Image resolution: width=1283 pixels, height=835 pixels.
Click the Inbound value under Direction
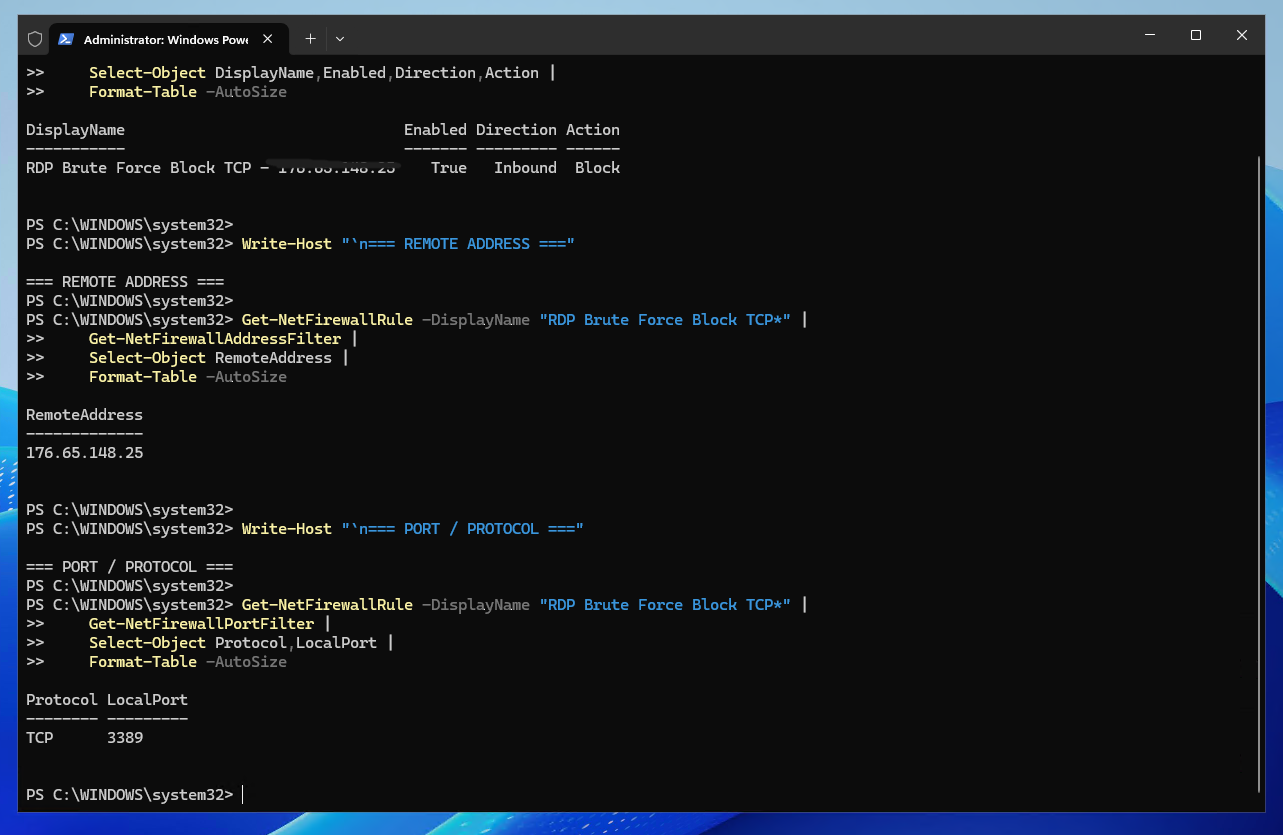pyautogui.click(x=525, y=168)
